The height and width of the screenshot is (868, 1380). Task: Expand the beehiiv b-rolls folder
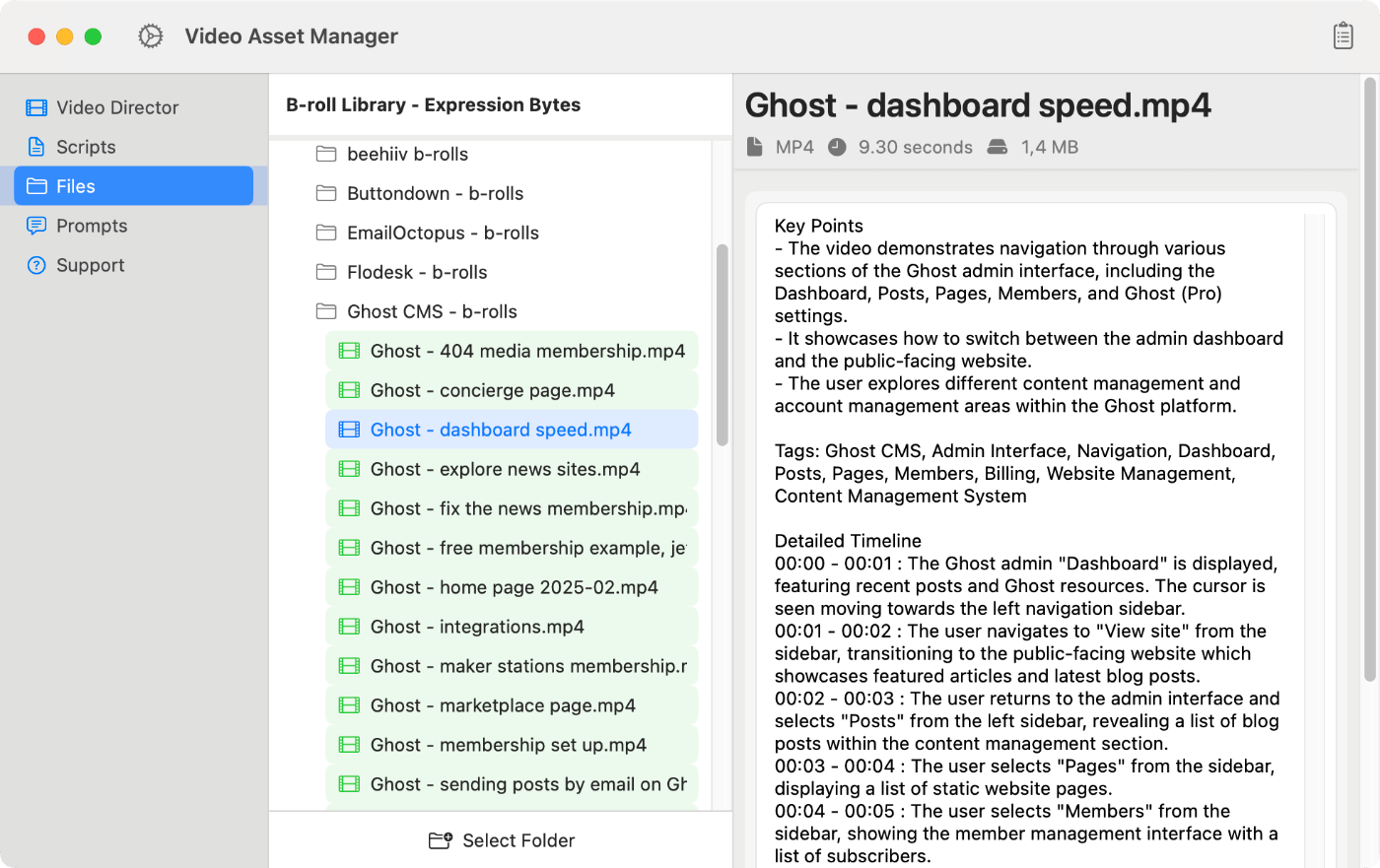click(406, 154)
